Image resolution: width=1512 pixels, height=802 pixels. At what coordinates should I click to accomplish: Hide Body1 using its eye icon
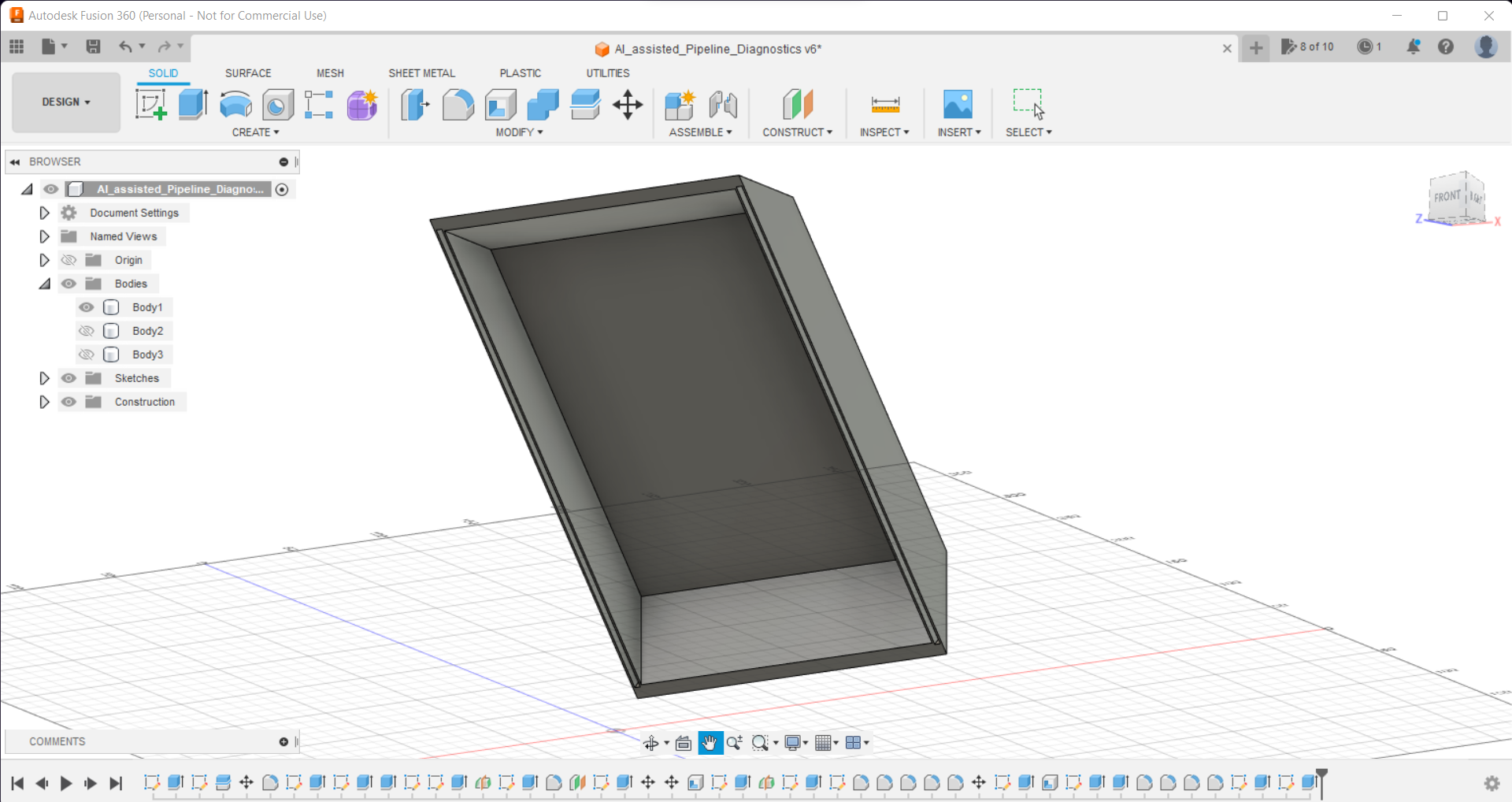tap(87, 307)
